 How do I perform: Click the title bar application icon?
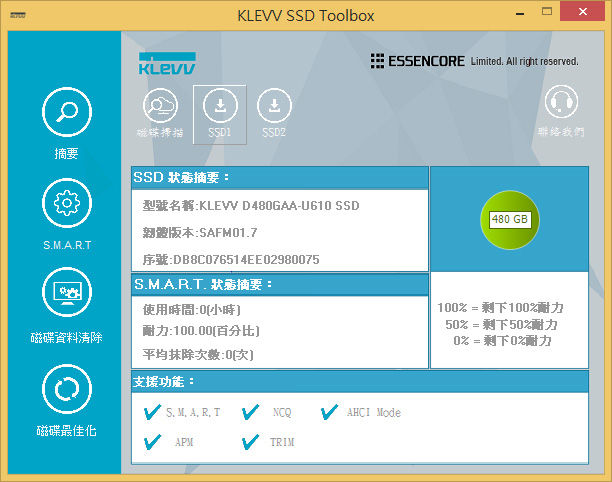18,16
